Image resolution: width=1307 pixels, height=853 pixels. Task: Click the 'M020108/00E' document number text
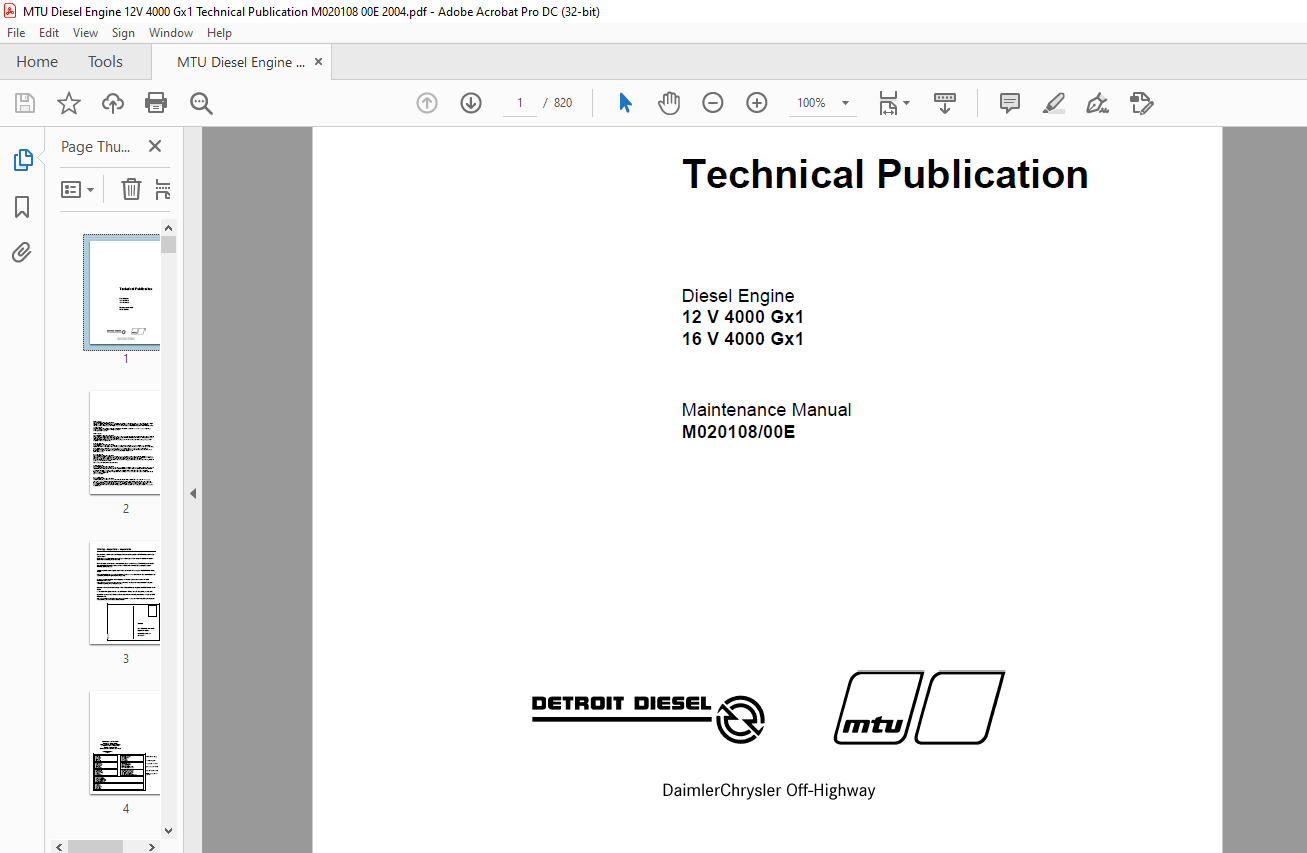click(x=738, y=432)
